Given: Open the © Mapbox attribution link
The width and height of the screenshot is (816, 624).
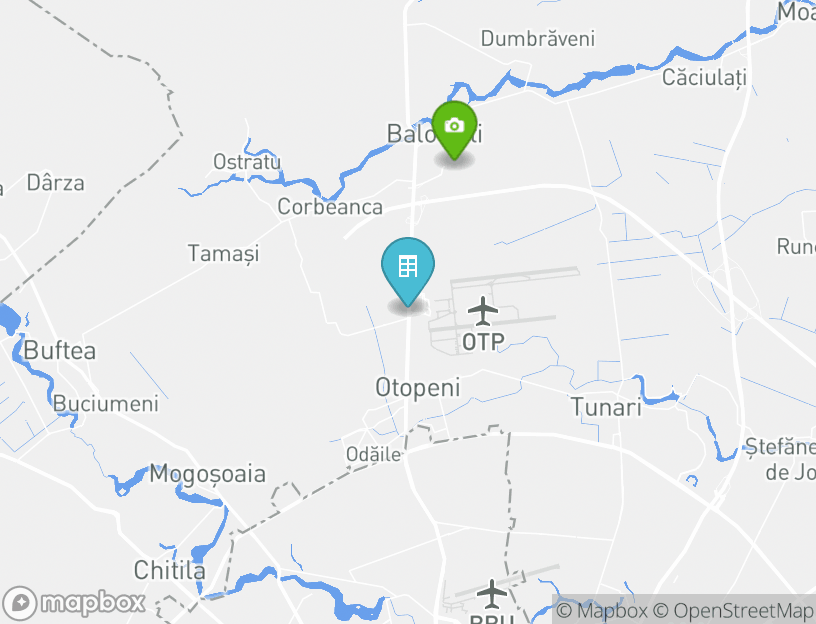Looking at the screenshot, I should (602, 610).
